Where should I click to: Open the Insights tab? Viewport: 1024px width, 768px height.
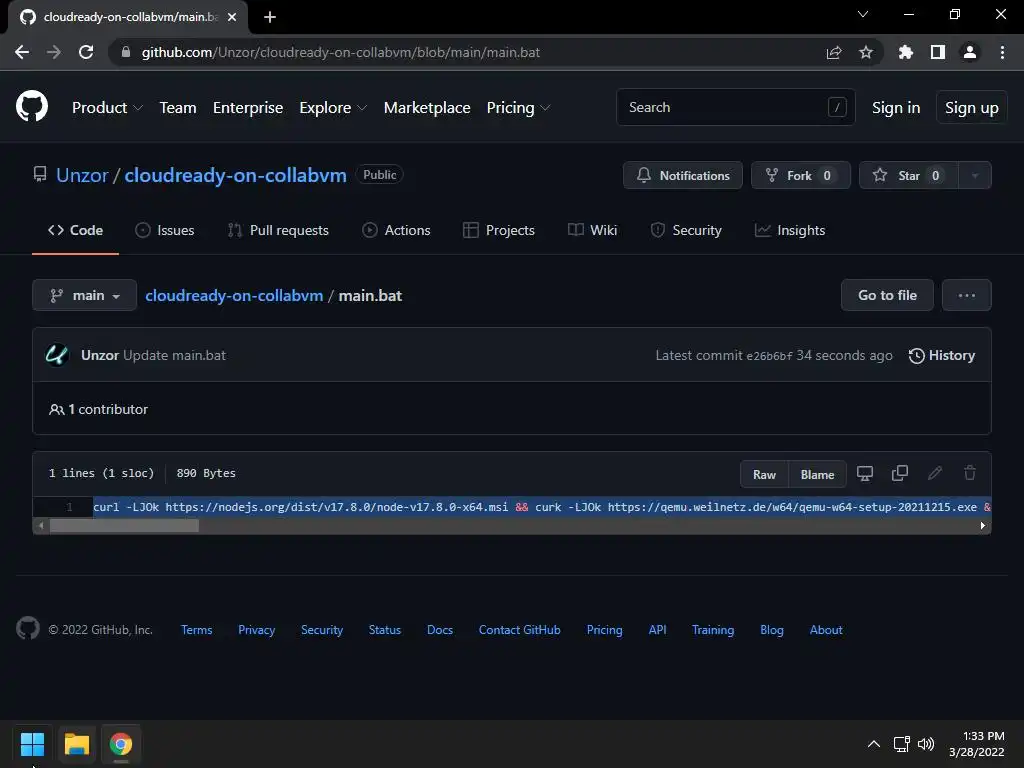(790, 231)
